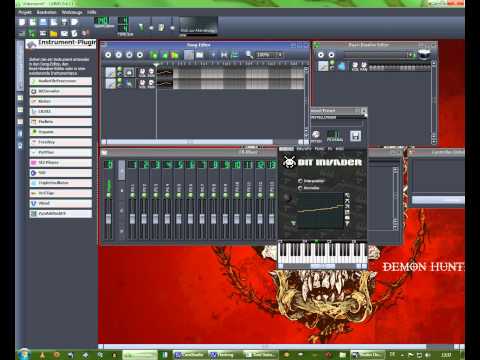Stop playback in Beat+Bassline Editor
This screenshot has width=480, height=360.
331,55
